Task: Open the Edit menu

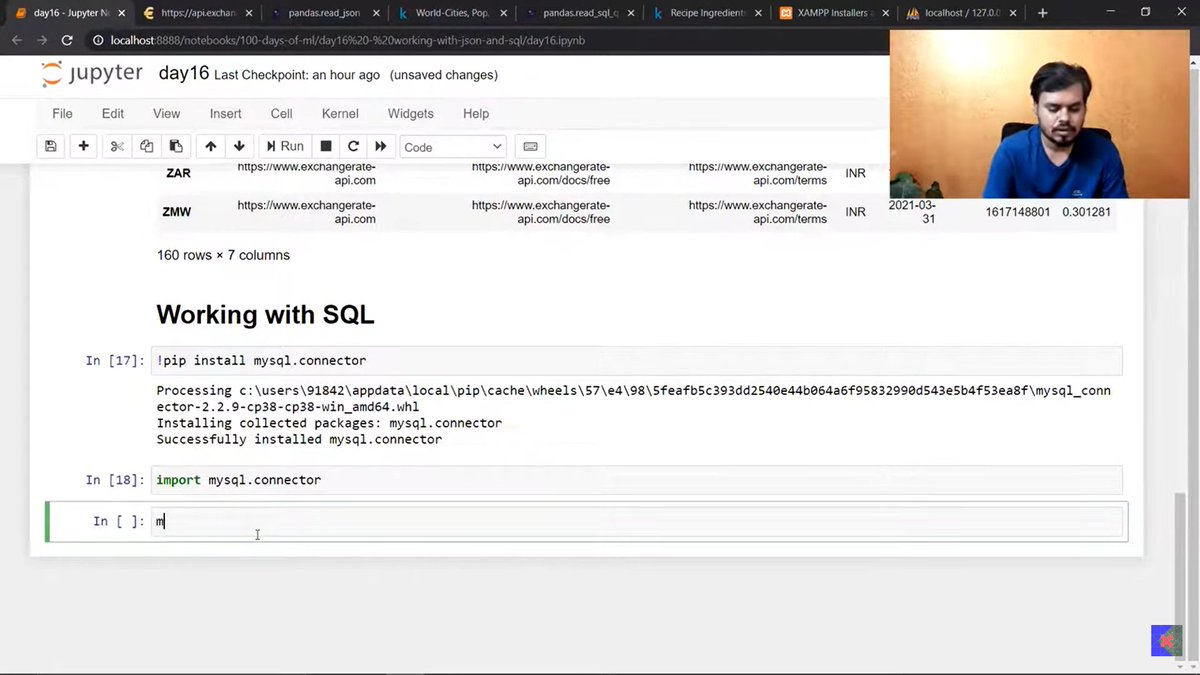Action: (113, 114)
